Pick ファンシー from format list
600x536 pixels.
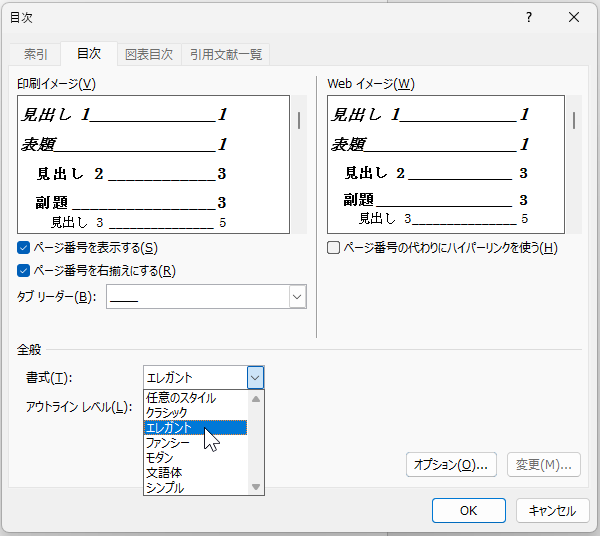pos(196,443)
